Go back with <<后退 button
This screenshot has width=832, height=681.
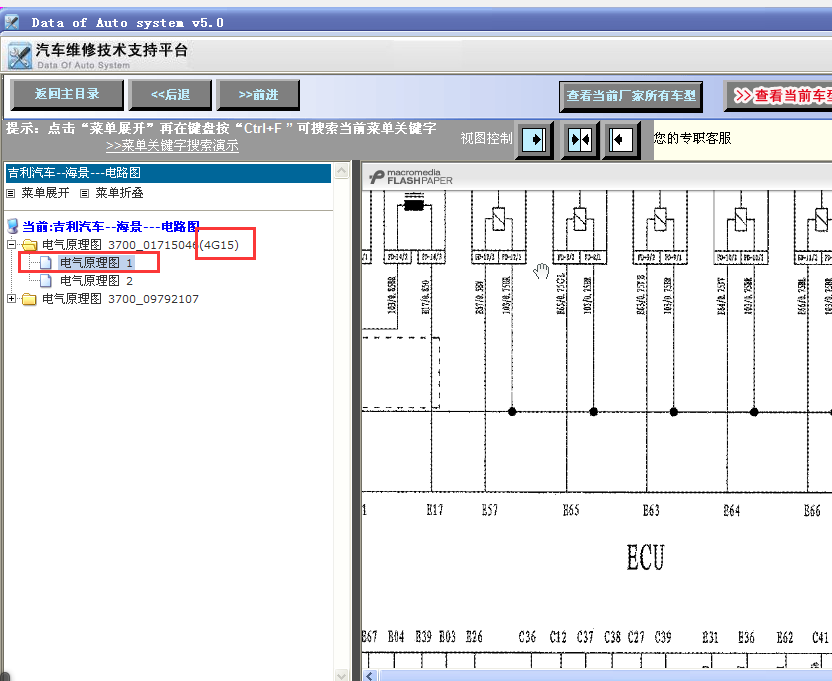[170, 94]
